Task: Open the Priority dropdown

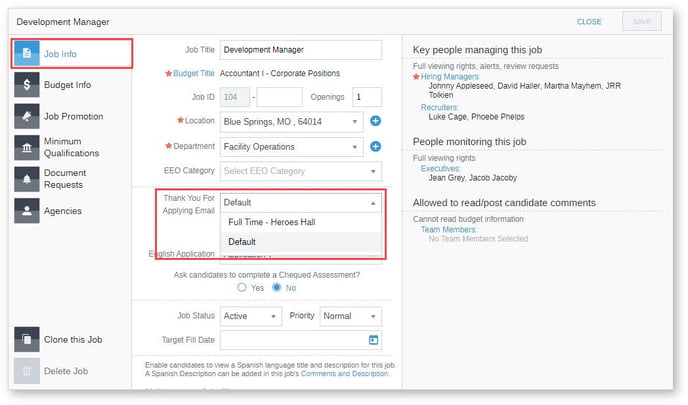Action: click(x=351, y=316)
